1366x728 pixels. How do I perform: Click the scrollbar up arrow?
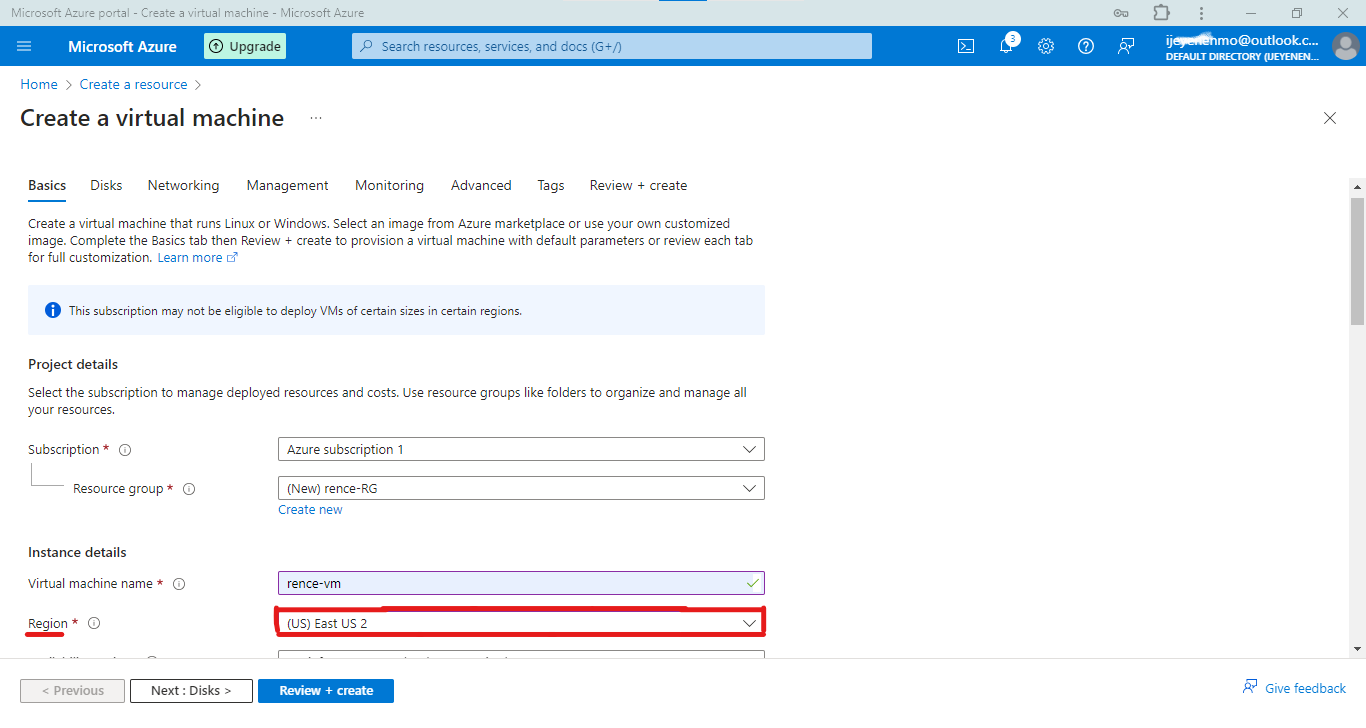(1357, 186)
